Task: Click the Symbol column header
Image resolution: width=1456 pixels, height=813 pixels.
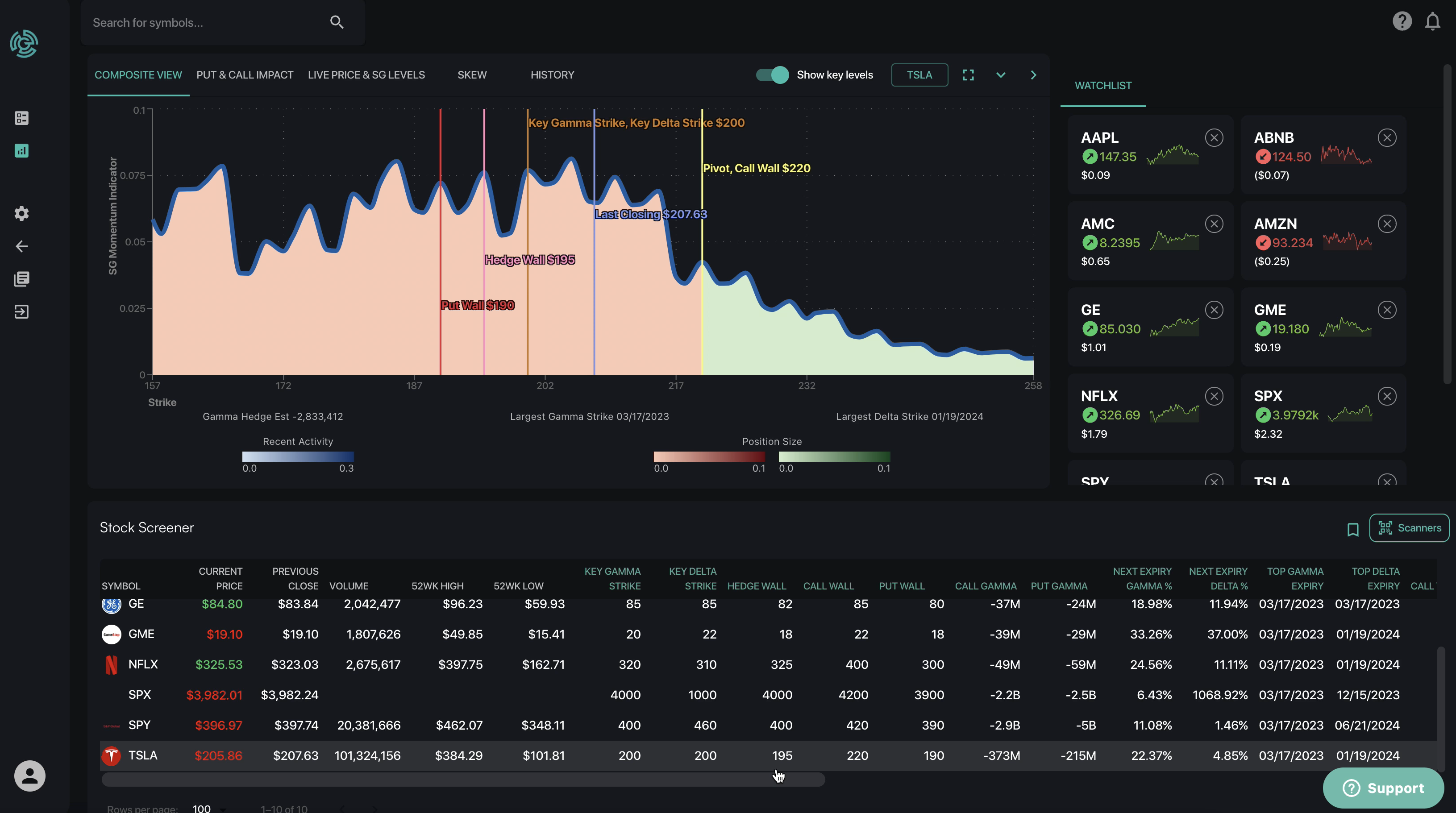Action: (121, 586)
